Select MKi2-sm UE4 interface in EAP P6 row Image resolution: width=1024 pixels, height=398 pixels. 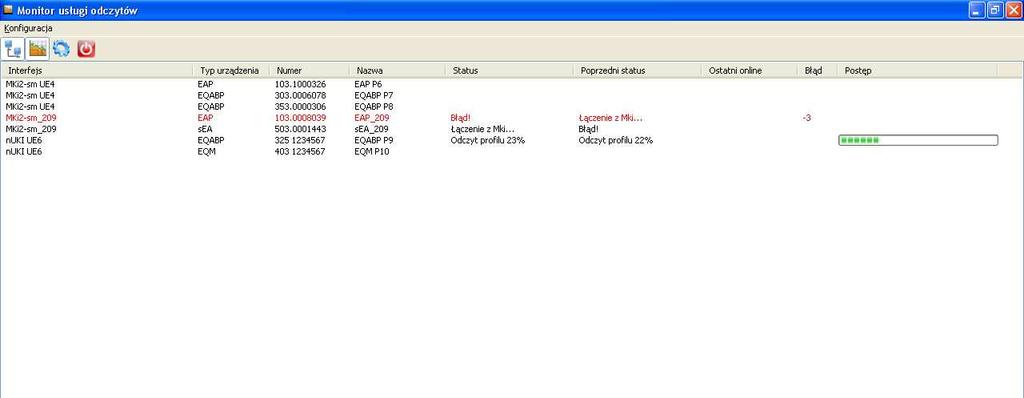(x=30, y=84)
